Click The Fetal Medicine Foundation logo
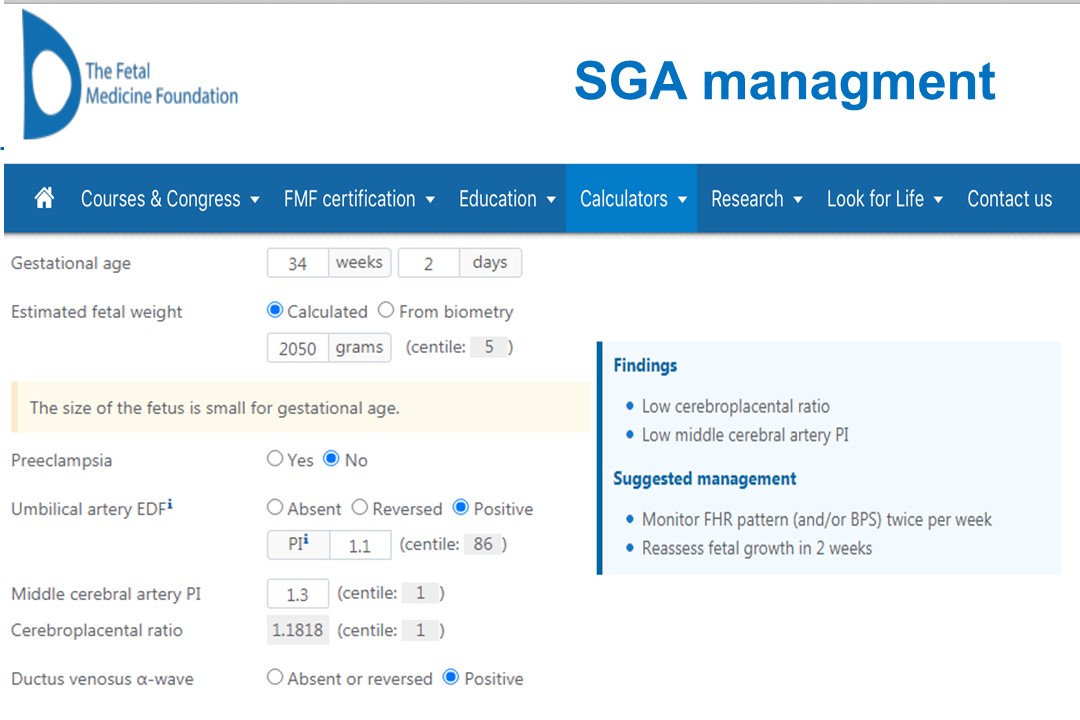The height and width of the screenshot is (720, 1080). 130,77
